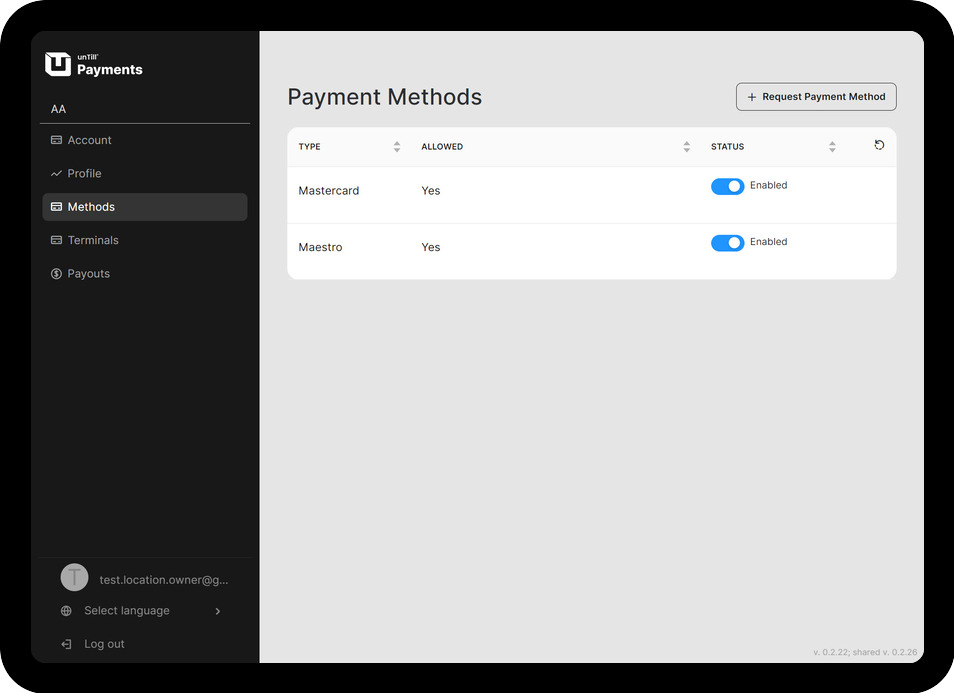Go to the Payouts section
The image size is (954, 693).
point(89,274)
